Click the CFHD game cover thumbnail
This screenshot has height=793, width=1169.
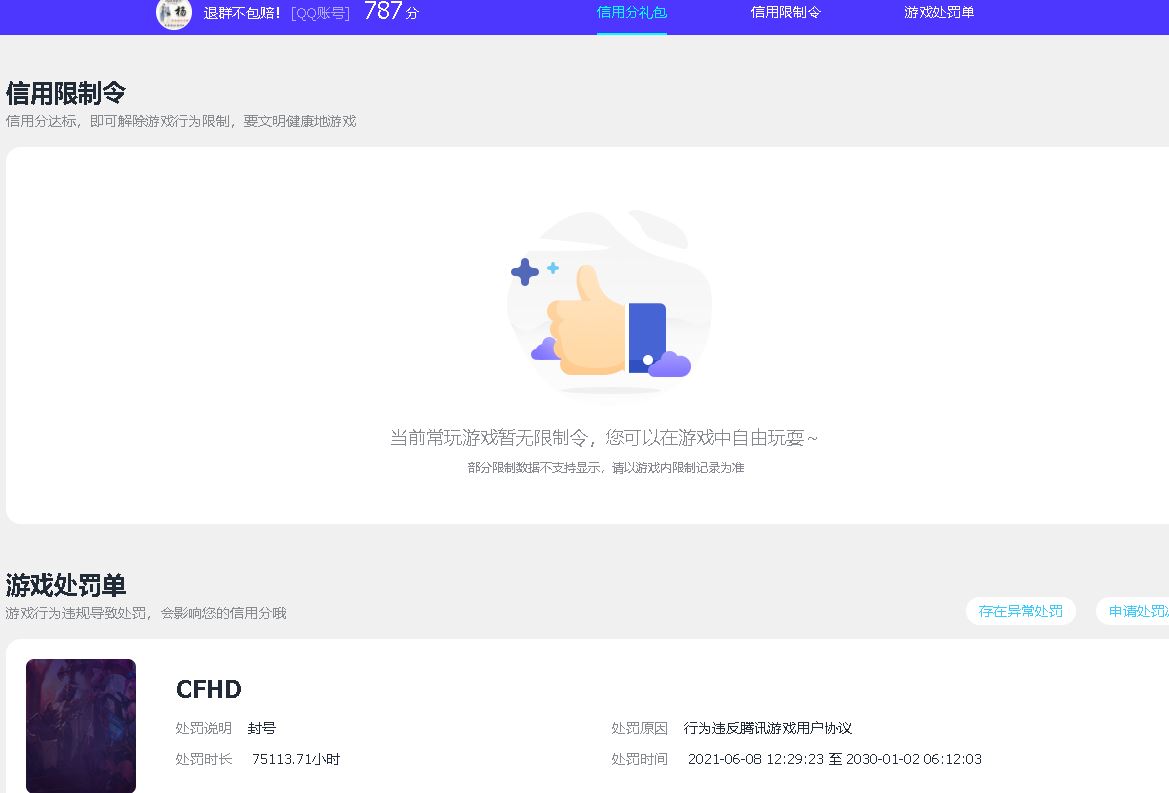80,726
